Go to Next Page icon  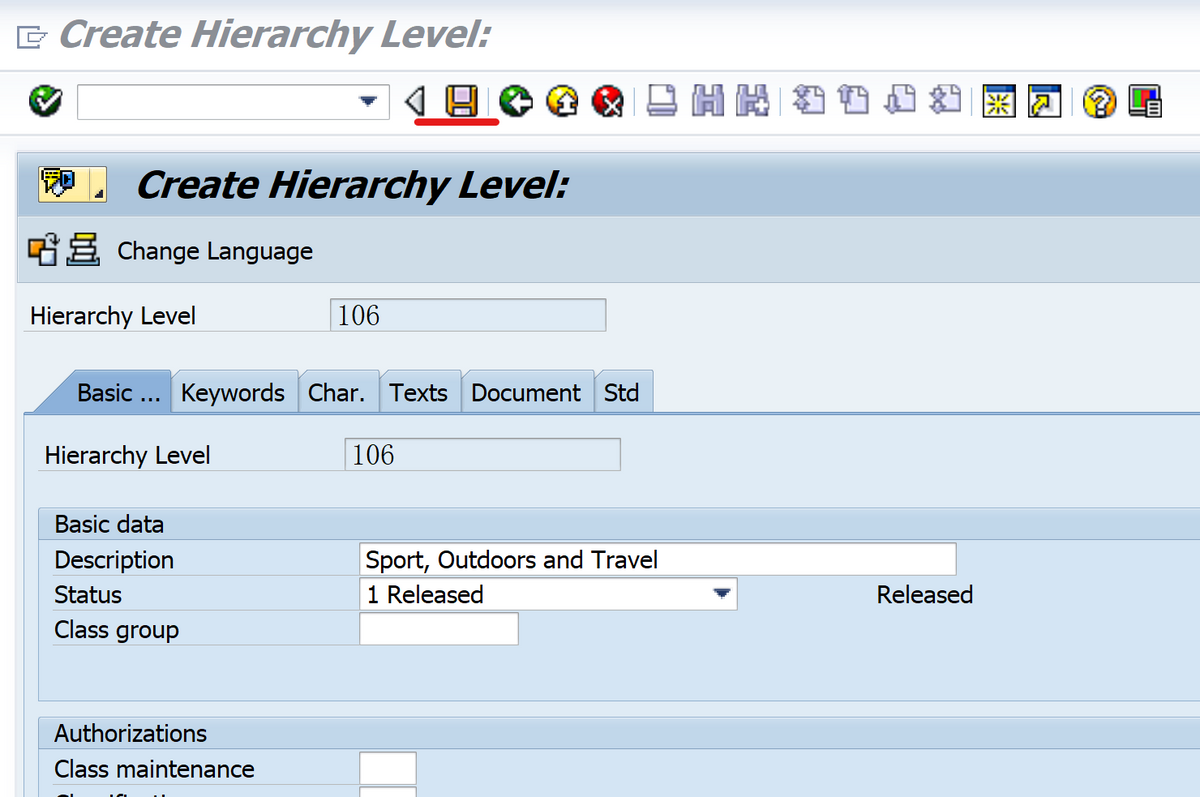[x=900, y=101]
